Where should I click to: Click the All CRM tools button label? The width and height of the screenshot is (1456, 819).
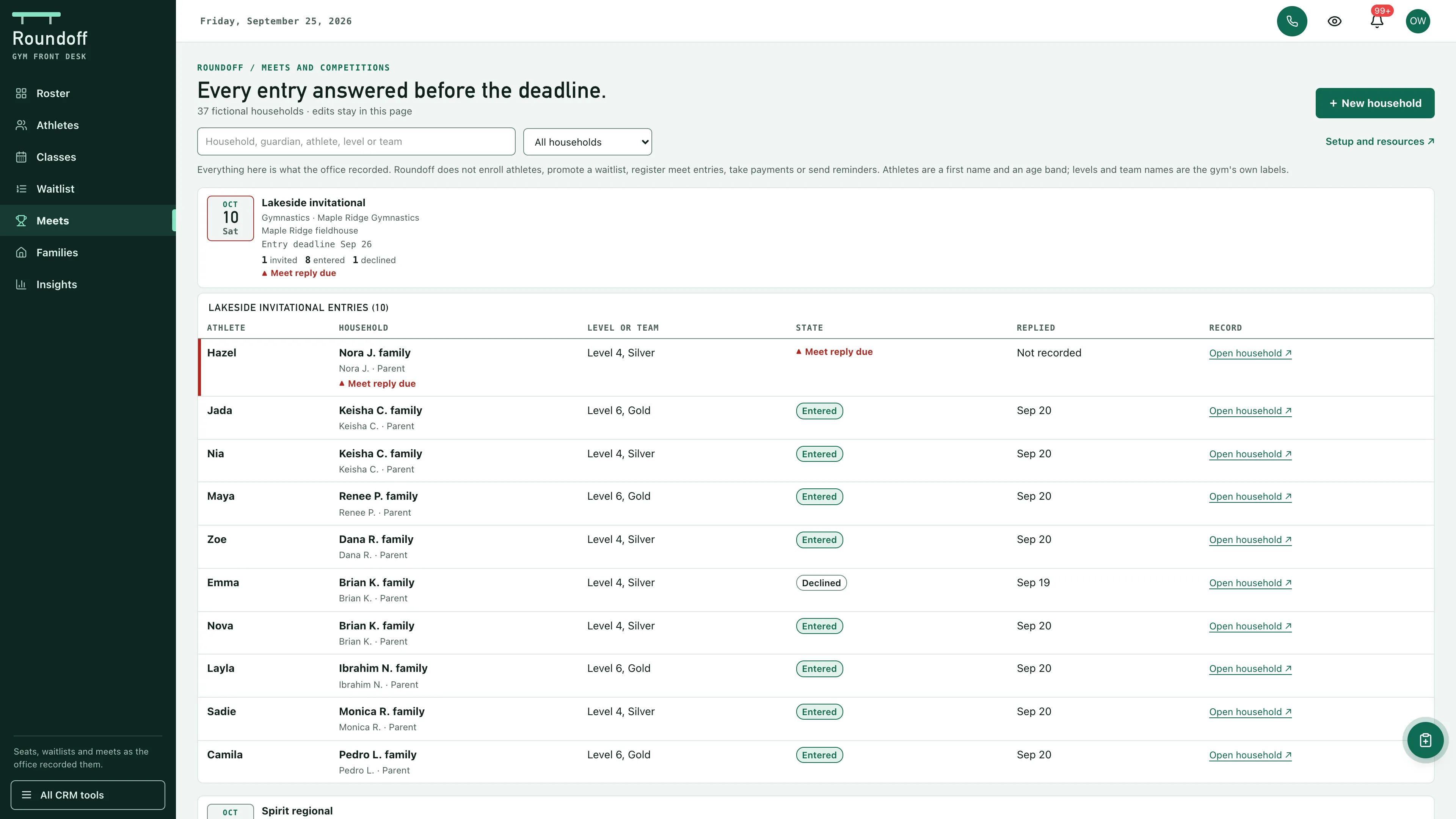[72, 795]
